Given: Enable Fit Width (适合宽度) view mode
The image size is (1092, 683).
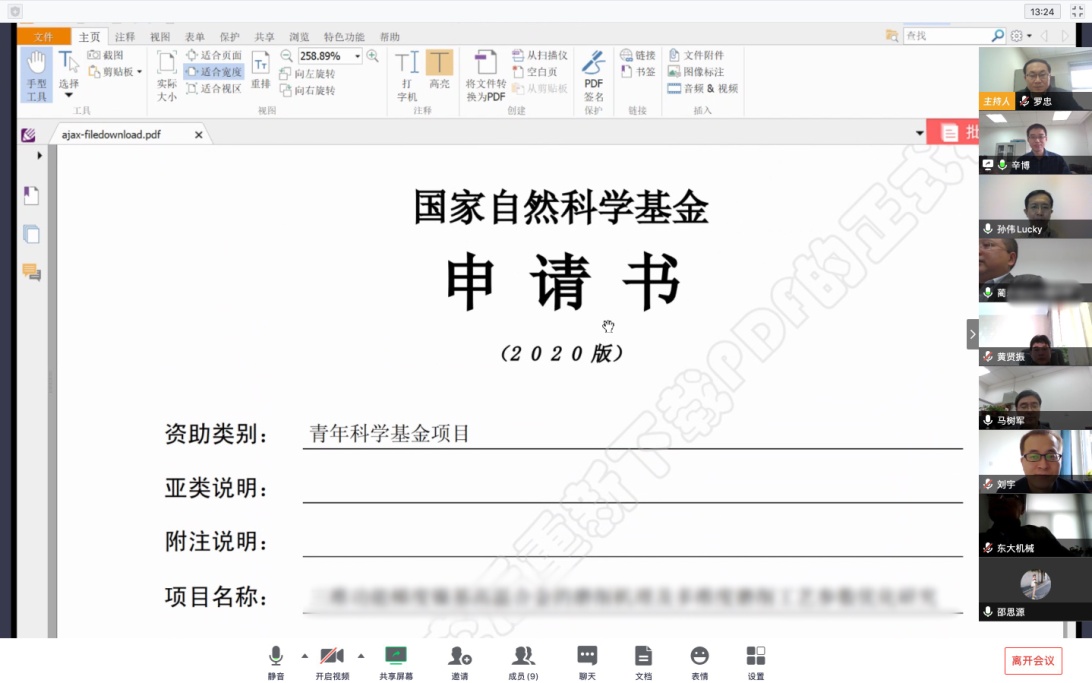Looking at the screenshot, I should point(214,72).
